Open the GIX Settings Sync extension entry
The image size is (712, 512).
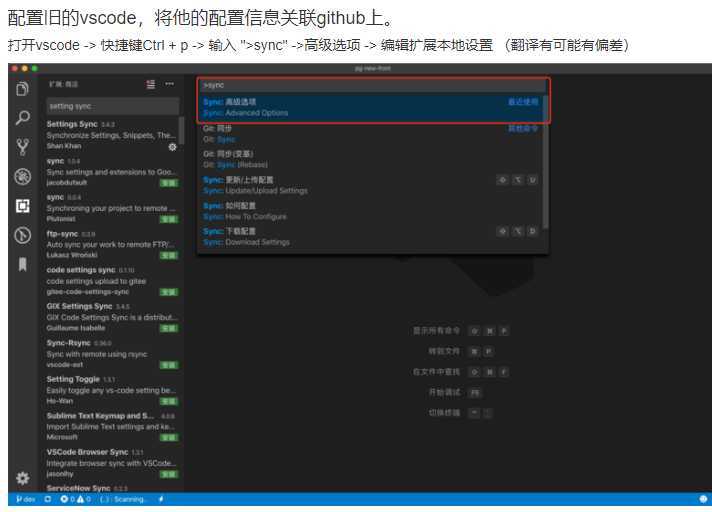(113, 317)
